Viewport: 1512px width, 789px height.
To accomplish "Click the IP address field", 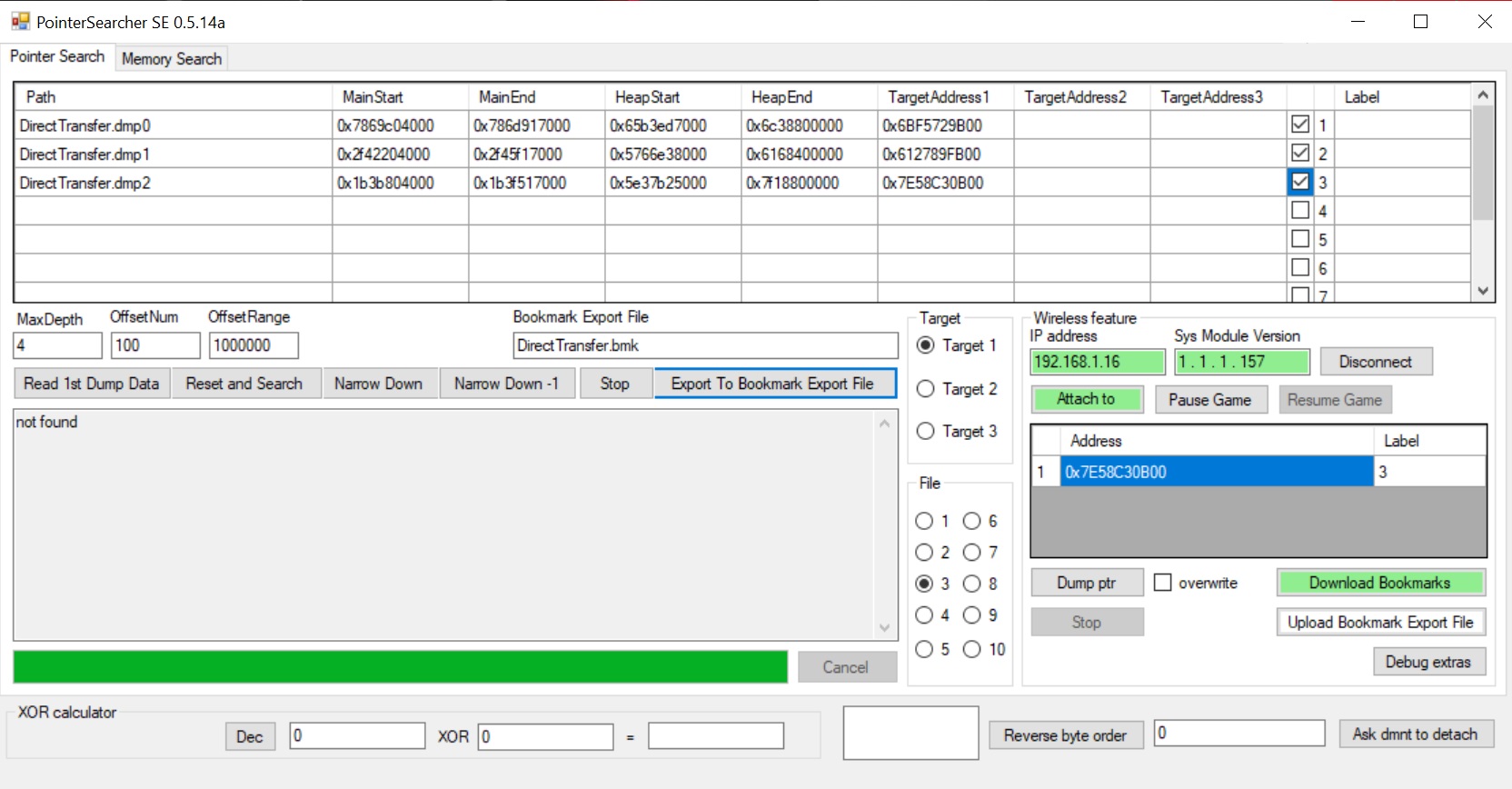I will [1098, 362].
